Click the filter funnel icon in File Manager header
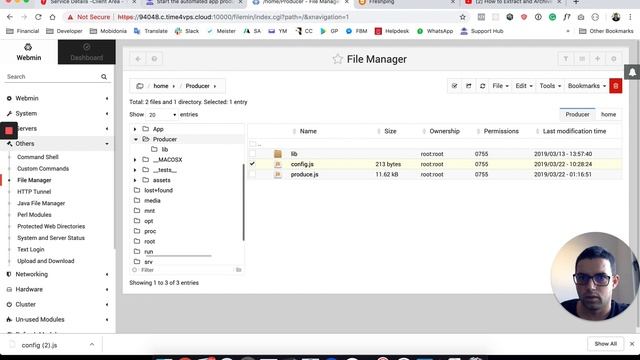This screenshot has height=360, width=640. (566, 59)
